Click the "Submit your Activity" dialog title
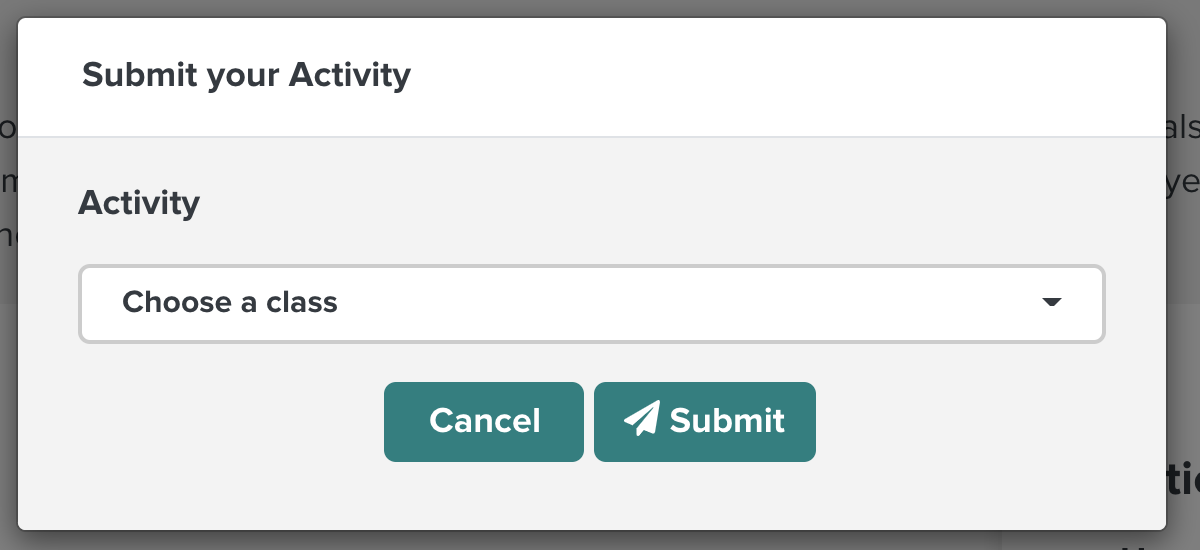 (x=246, y=75)
